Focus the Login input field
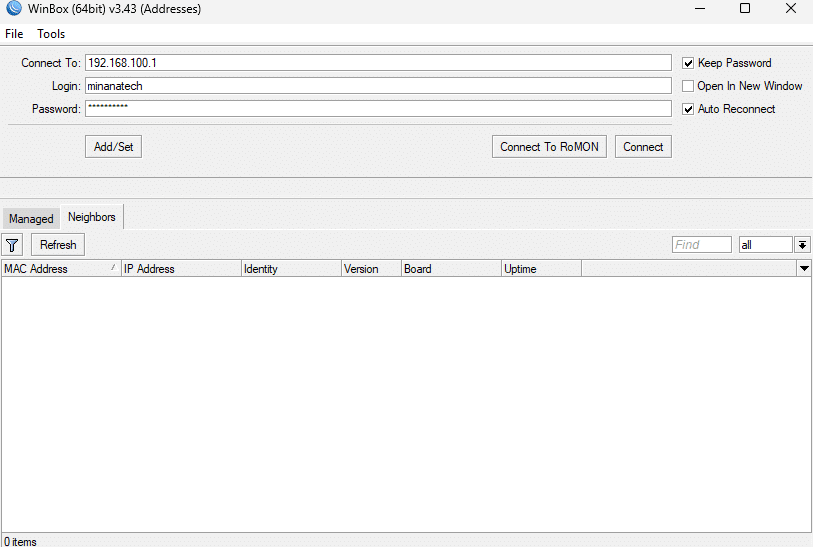Image resolution: width=813 pixels, height=547 pixels. click(377, 86)
